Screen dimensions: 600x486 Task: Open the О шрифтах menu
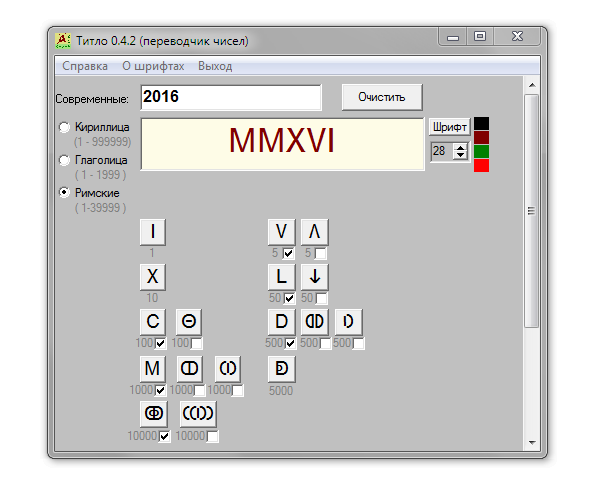[153, 66]
